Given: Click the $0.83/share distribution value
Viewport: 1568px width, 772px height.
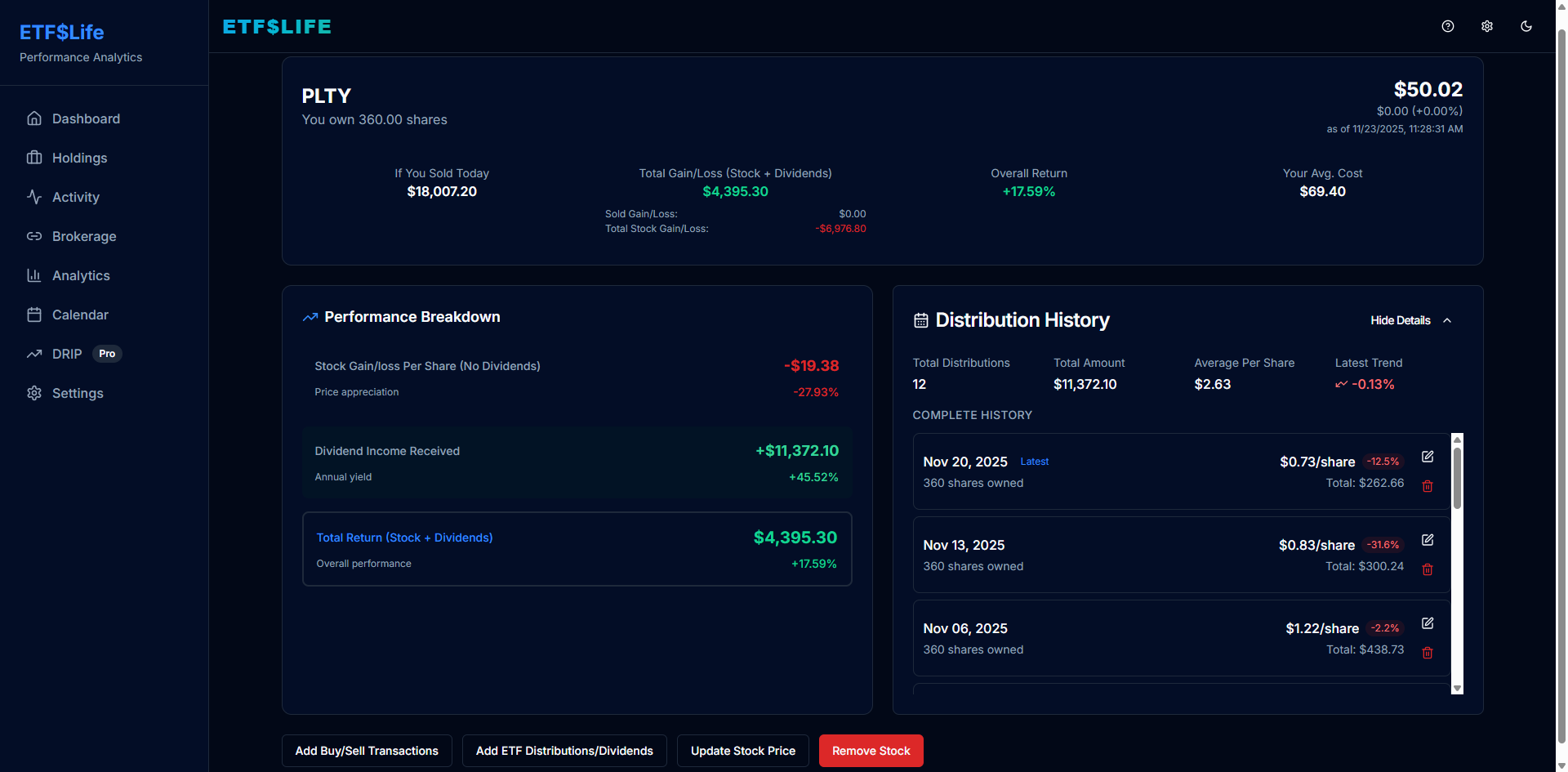Looking at the screenshot, I should tap(1316, 545).
